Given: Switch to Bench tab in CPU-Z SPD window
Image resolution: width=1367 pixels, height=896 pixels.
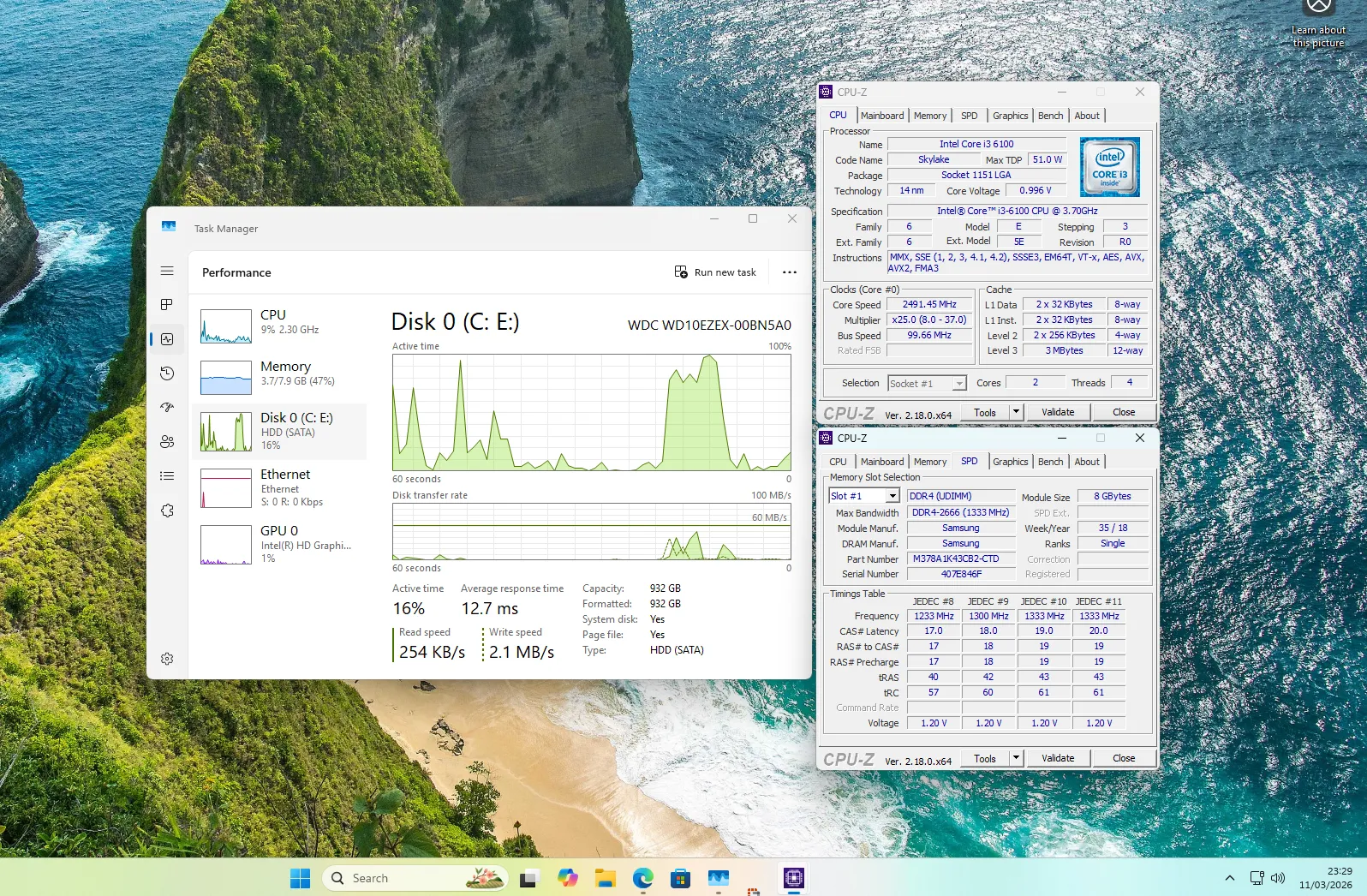Looking at the screenshot, I should (1050, 462).
